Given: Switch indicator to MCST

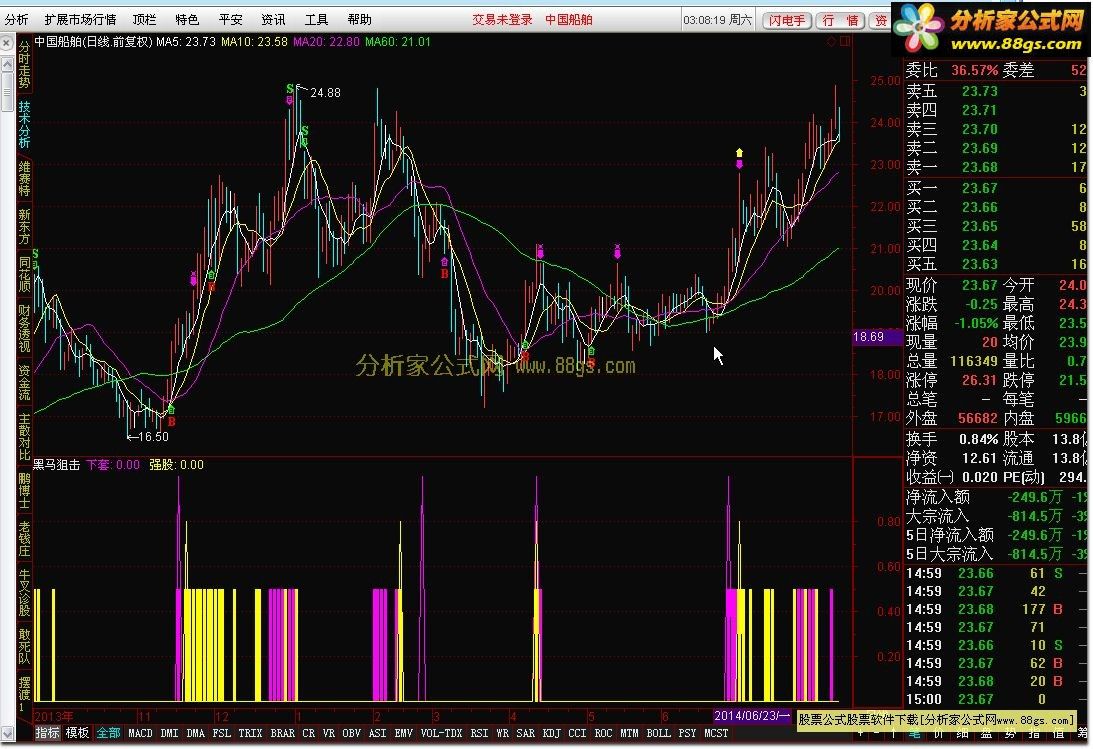Looking at the screenshot, I should (716, 733).
